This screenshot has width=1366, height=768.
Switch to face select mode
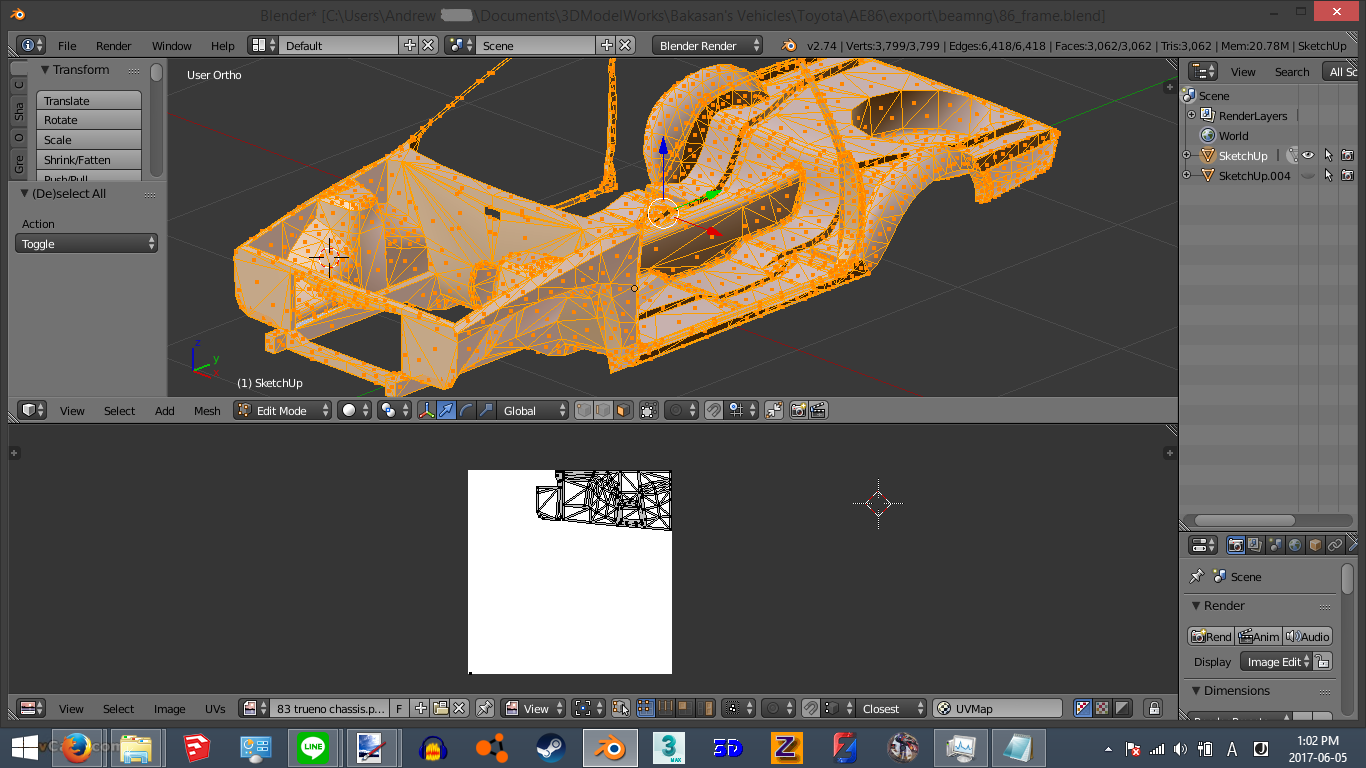tap(623, 411)
